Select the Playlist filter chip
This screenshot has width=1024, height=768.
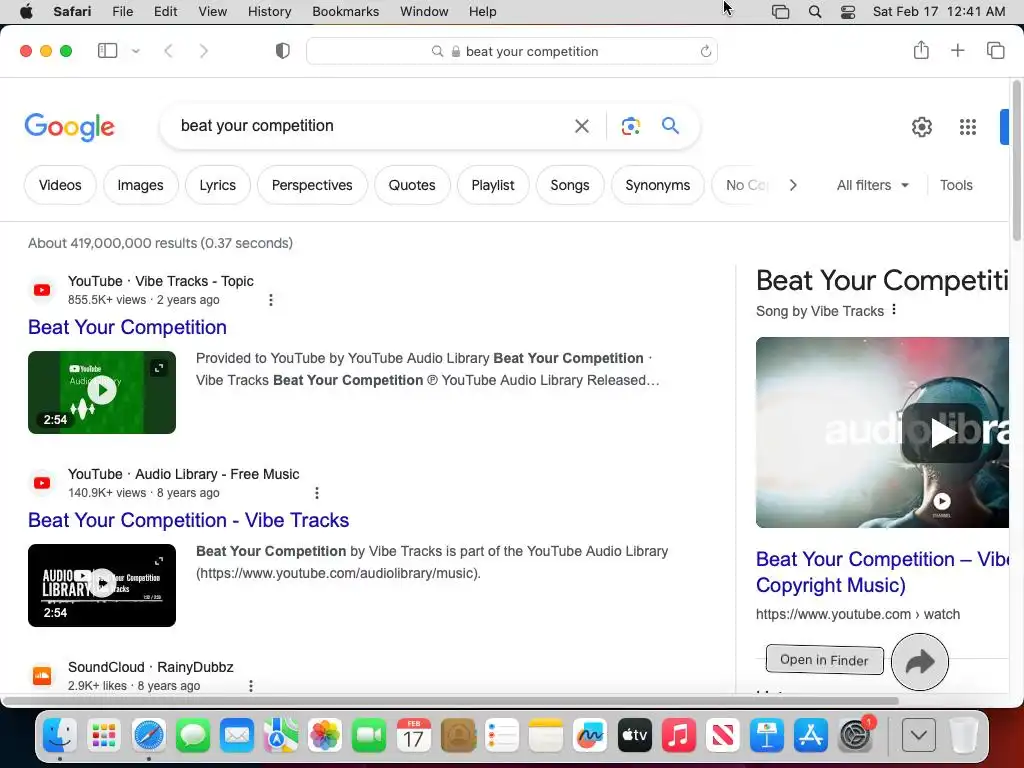pyautogui.click(x=493, y=185)
